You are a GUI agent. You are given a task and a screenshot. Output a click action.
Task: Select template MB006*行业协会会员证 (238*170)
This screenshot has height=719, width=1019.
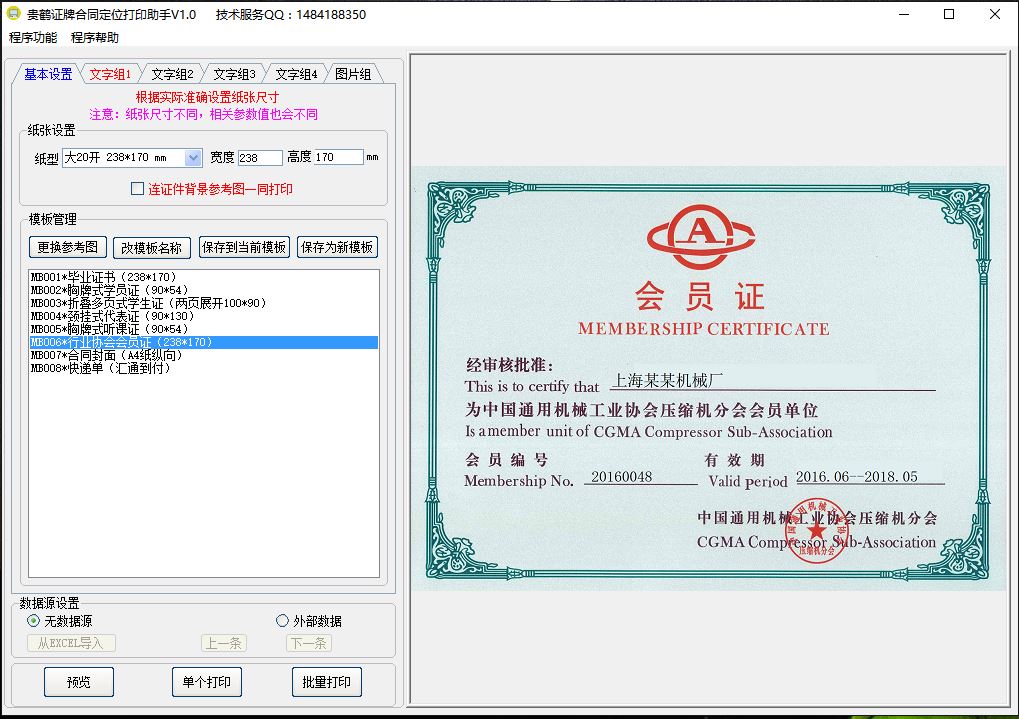click(204, 342)
